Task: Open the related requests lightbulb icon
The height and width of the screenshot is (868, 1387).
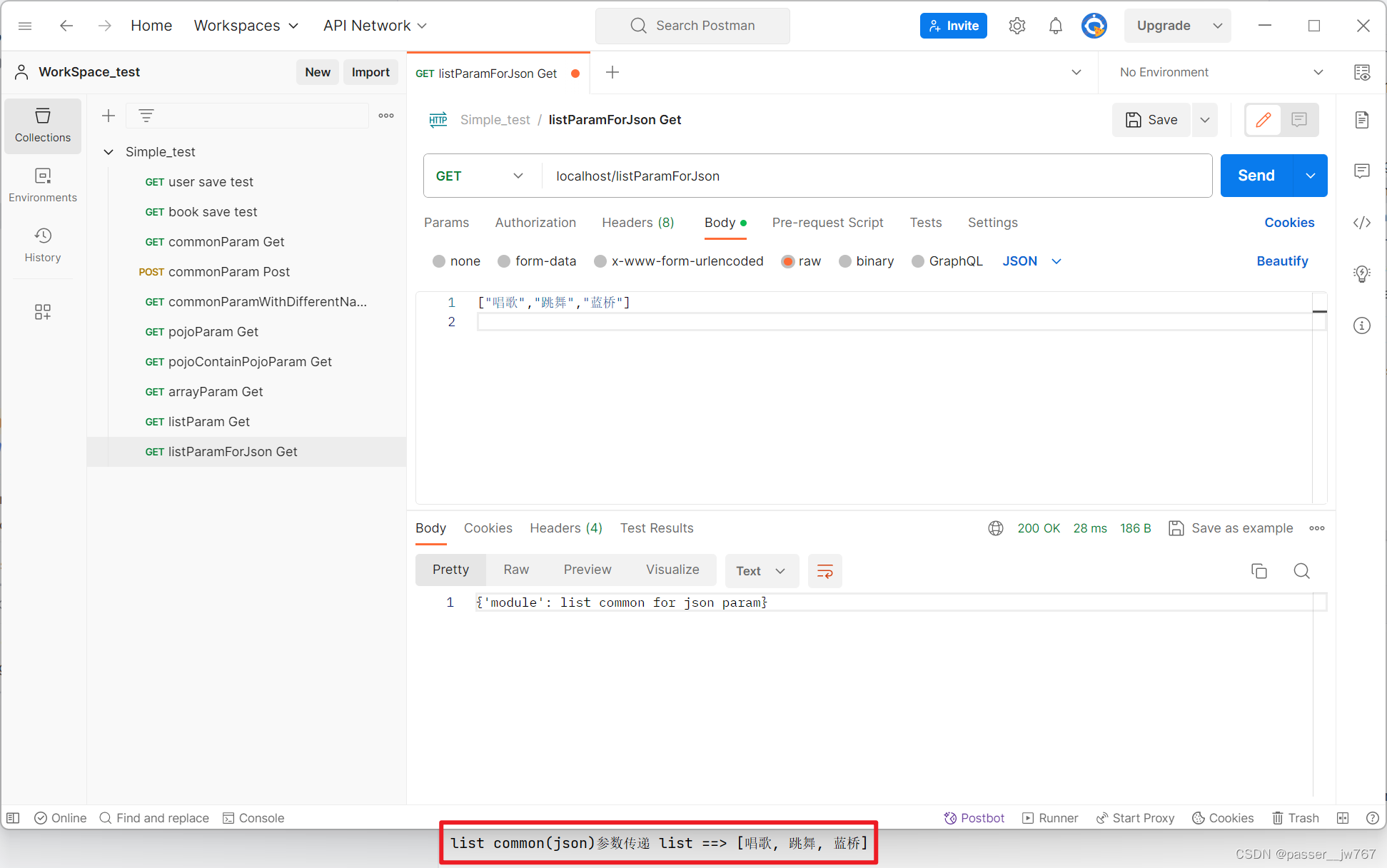Action: pyautogui.click(x=1362, y=274)
